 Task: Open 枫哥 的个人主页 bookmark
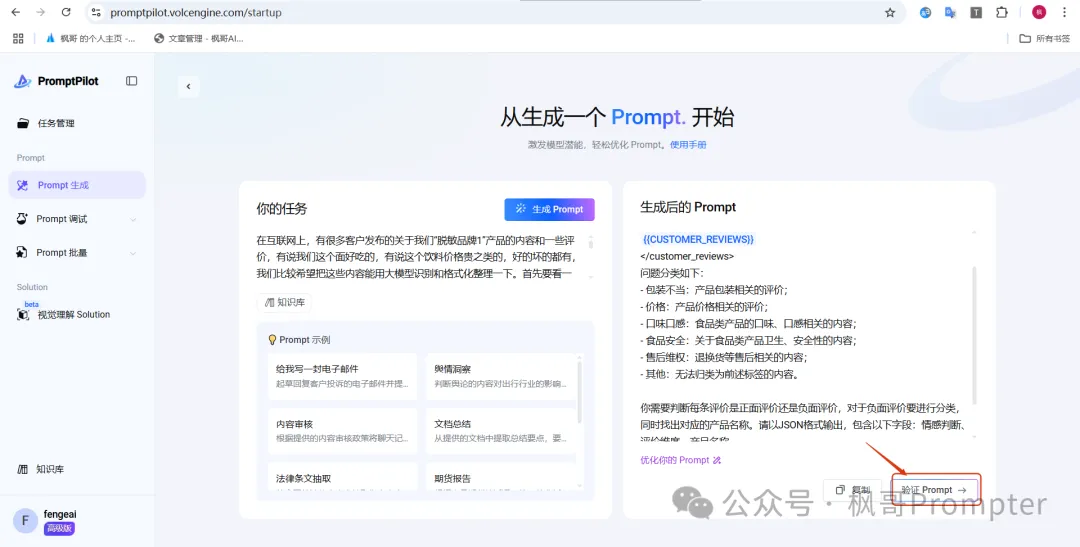pyautogui.click(x=91, y=39)
